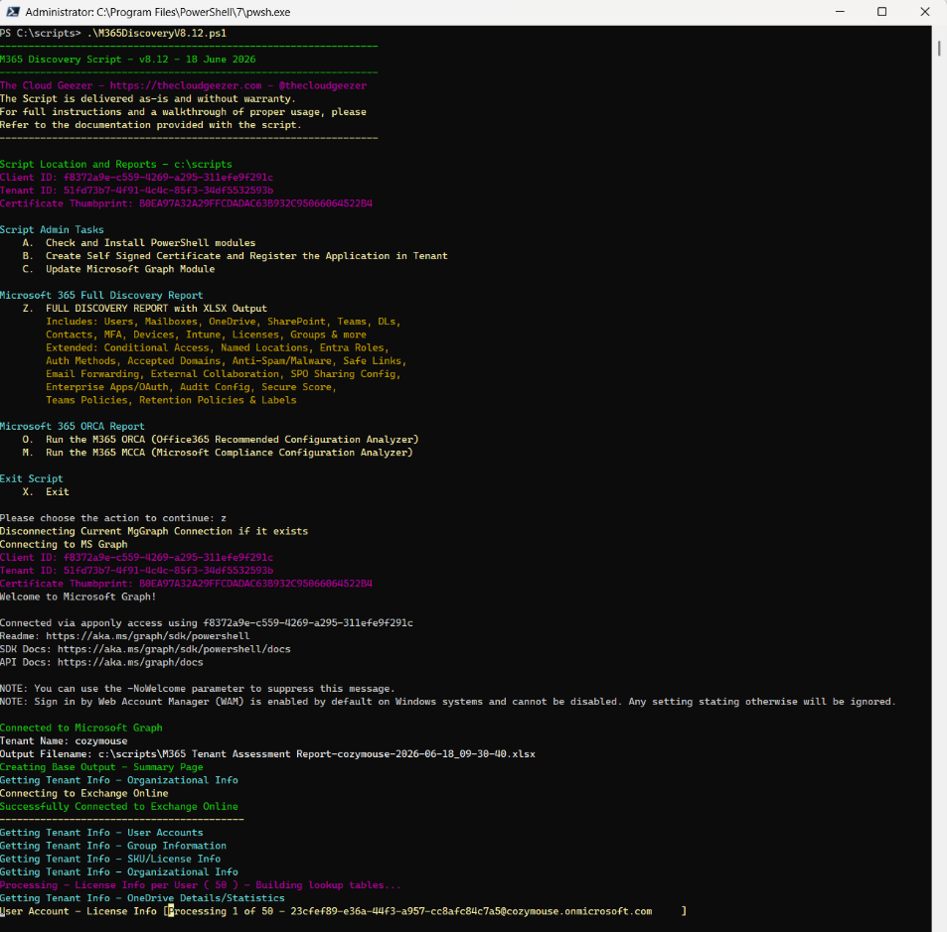The height and width of the screenshot is (932, 947).
Task: Click 'M365 Discovery Script - v8.12 - 18 June 2026'
Action: 127,59
